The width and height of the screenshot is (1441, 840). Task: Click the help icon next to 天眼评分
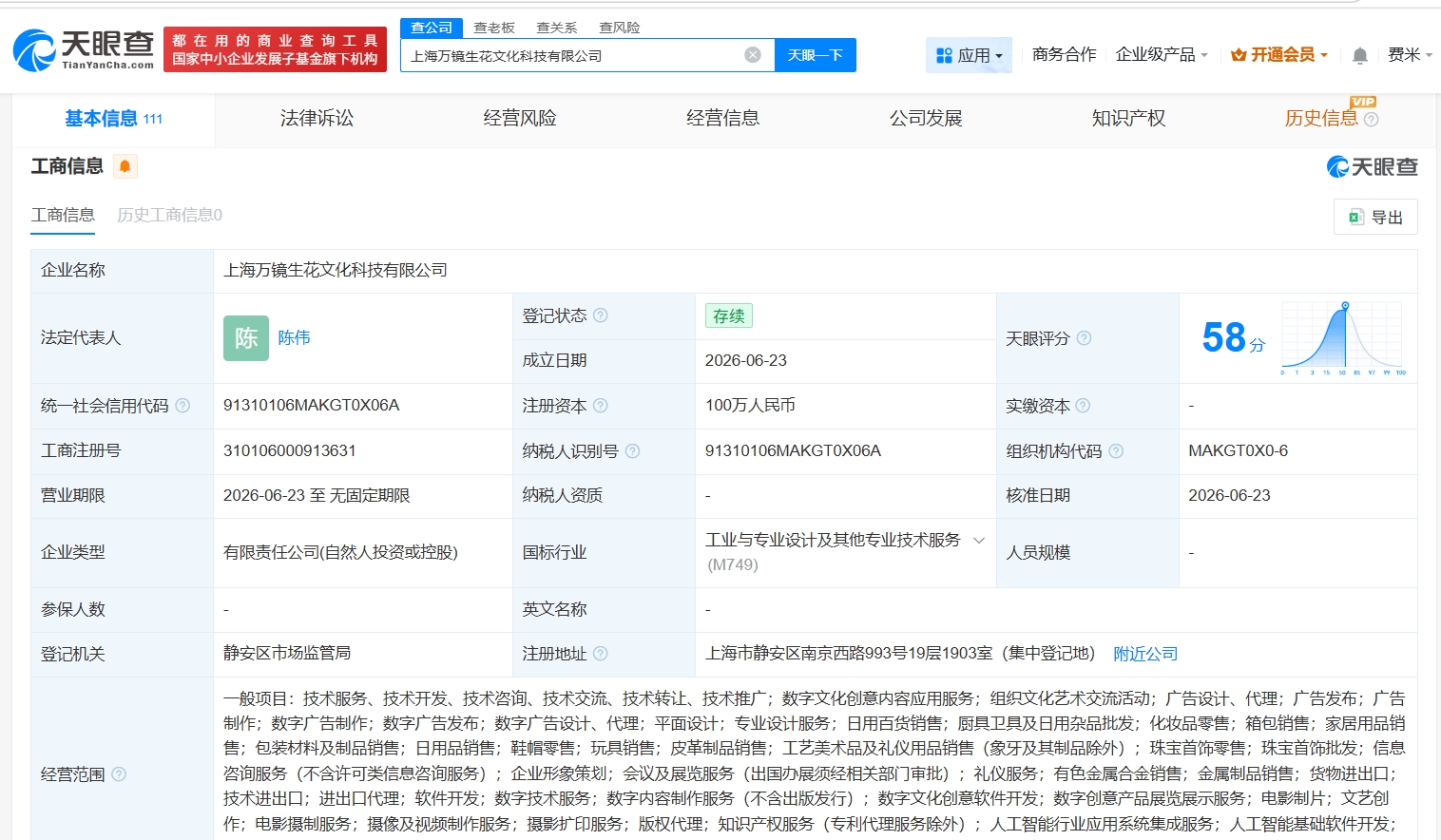tap(1084, 338)
